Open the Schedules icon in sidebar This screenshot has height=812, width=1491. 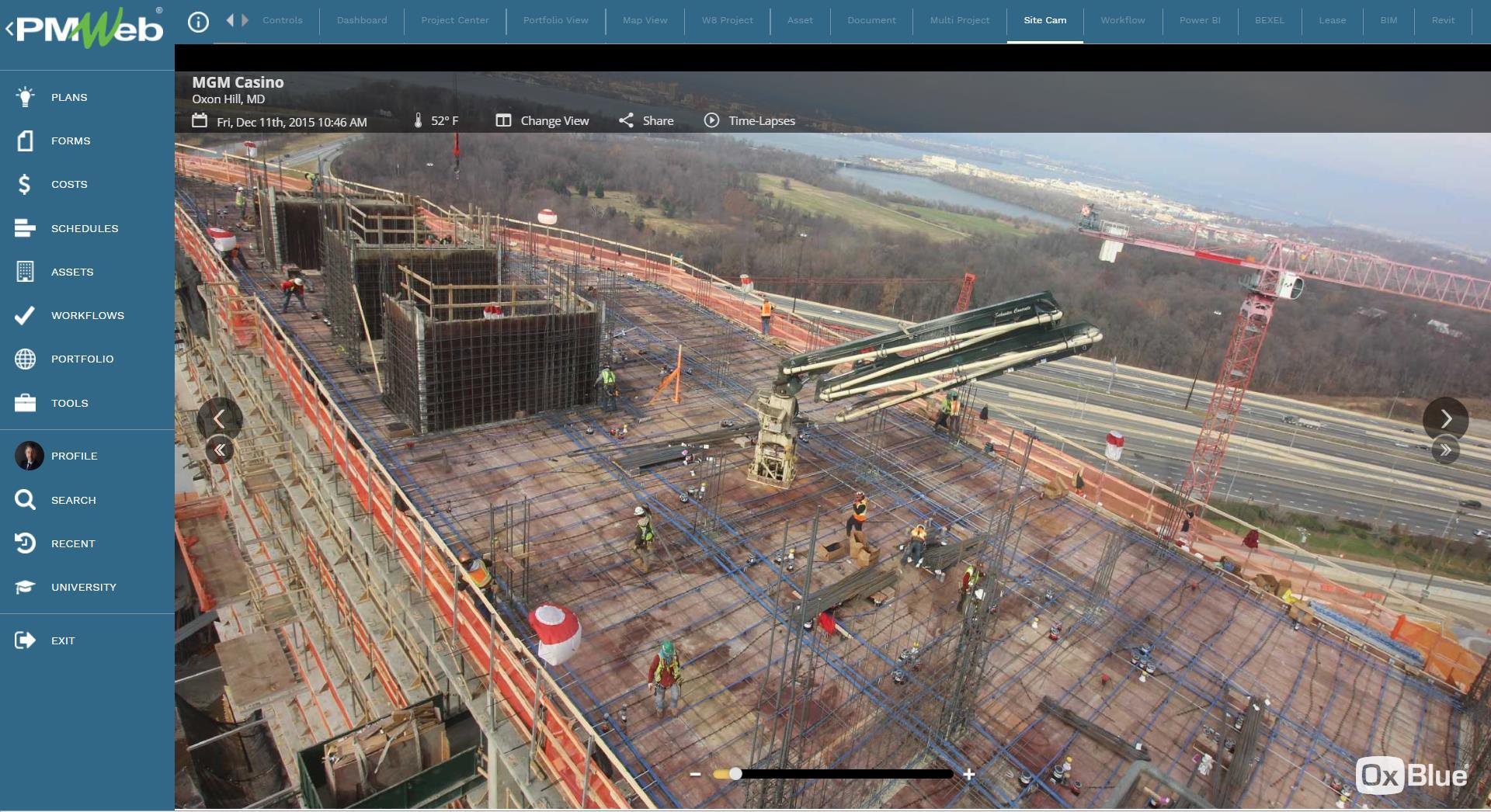[25, 228]
